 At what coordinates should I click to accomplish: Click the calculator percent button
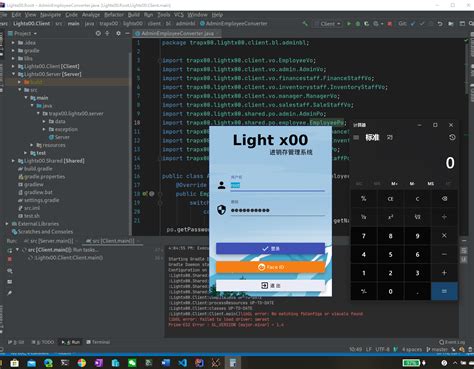[x=364, y=199]
